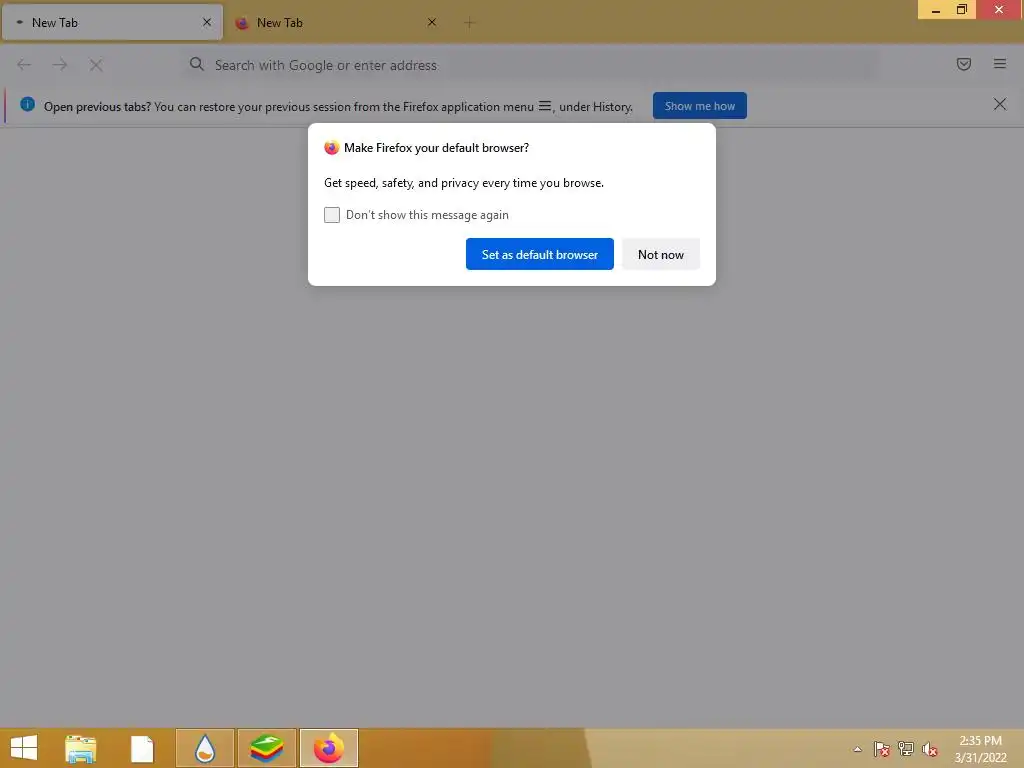Screen dimensions: 1024x768
Task: Check Don't show this message again
Action: [332, 215]
